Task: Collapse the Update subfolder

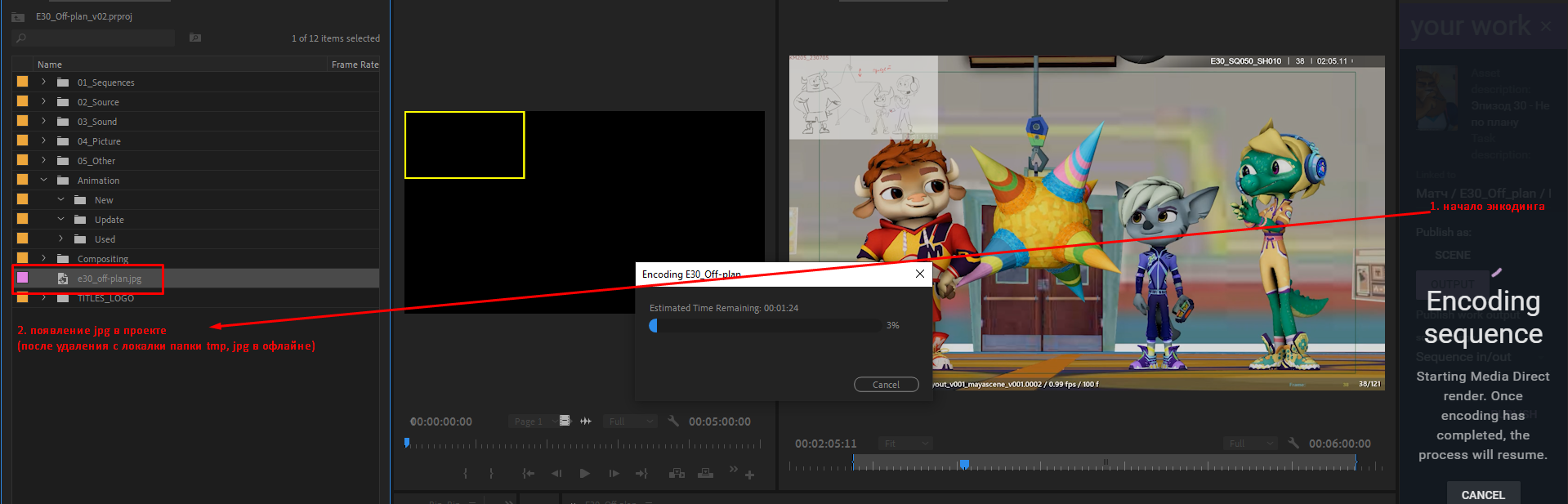Action: click(61, 219)
